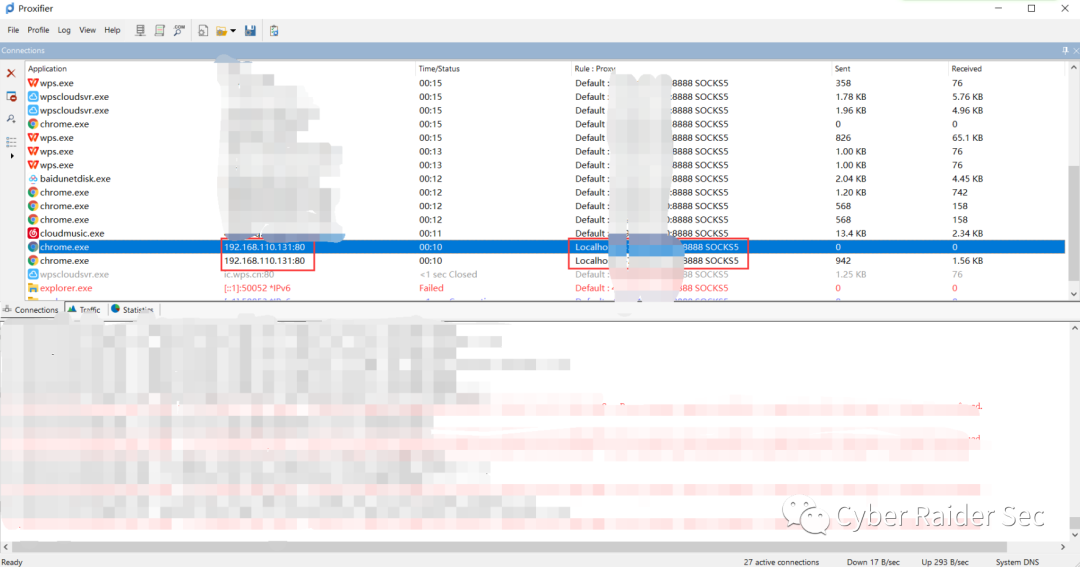The height and width of the screenshot is (567, 1080).
Task: Click the 27 active connections status
Action: coord(781,562)
